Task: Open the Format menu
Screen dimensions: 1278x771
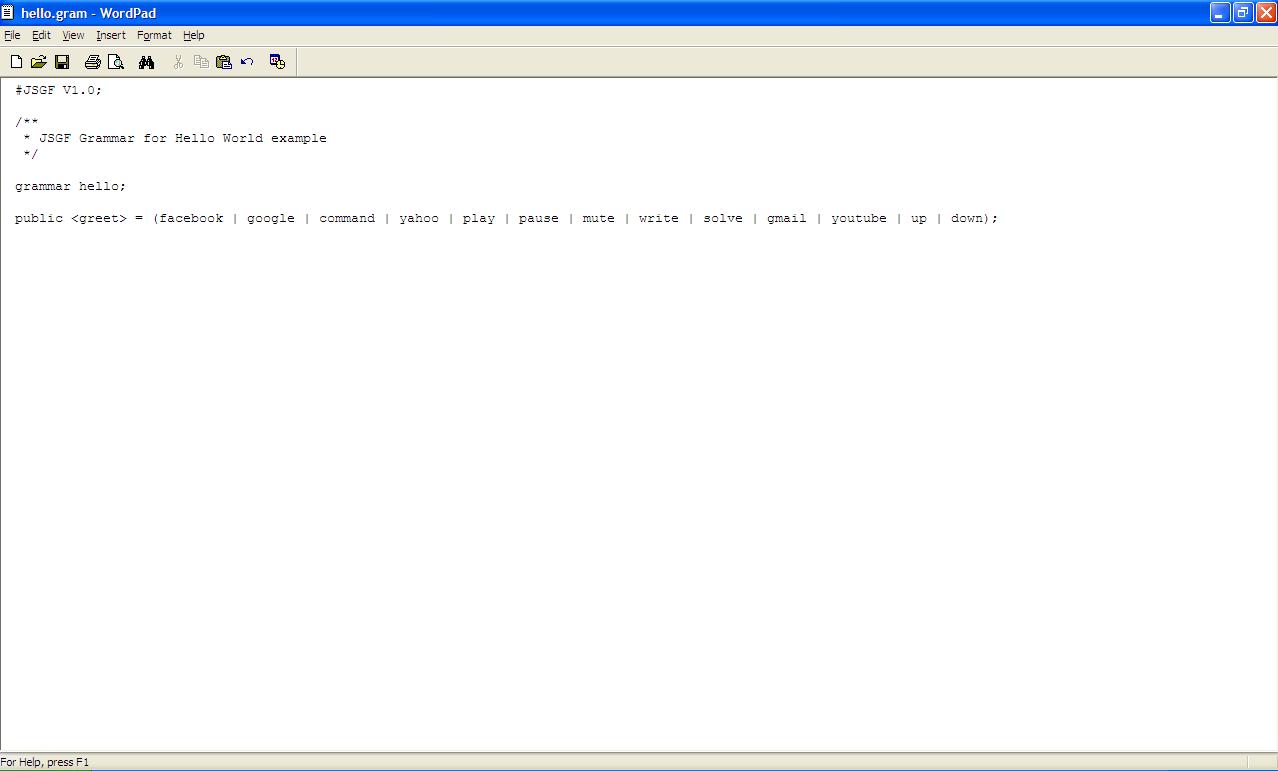Action: [154, 35]
